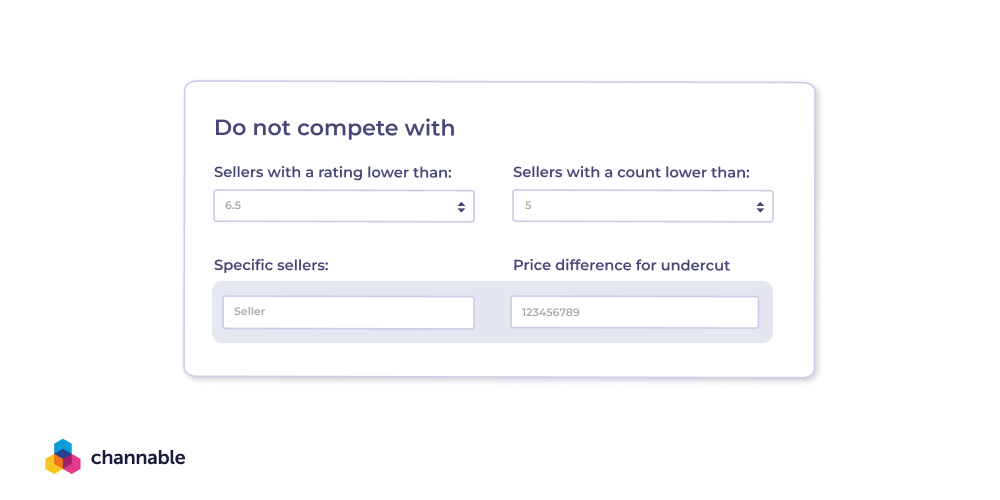Click the 'Specific sellers:' label
Image resolution: width=1000 pixels, height=500 pixels.
click(x=271, y=265)
